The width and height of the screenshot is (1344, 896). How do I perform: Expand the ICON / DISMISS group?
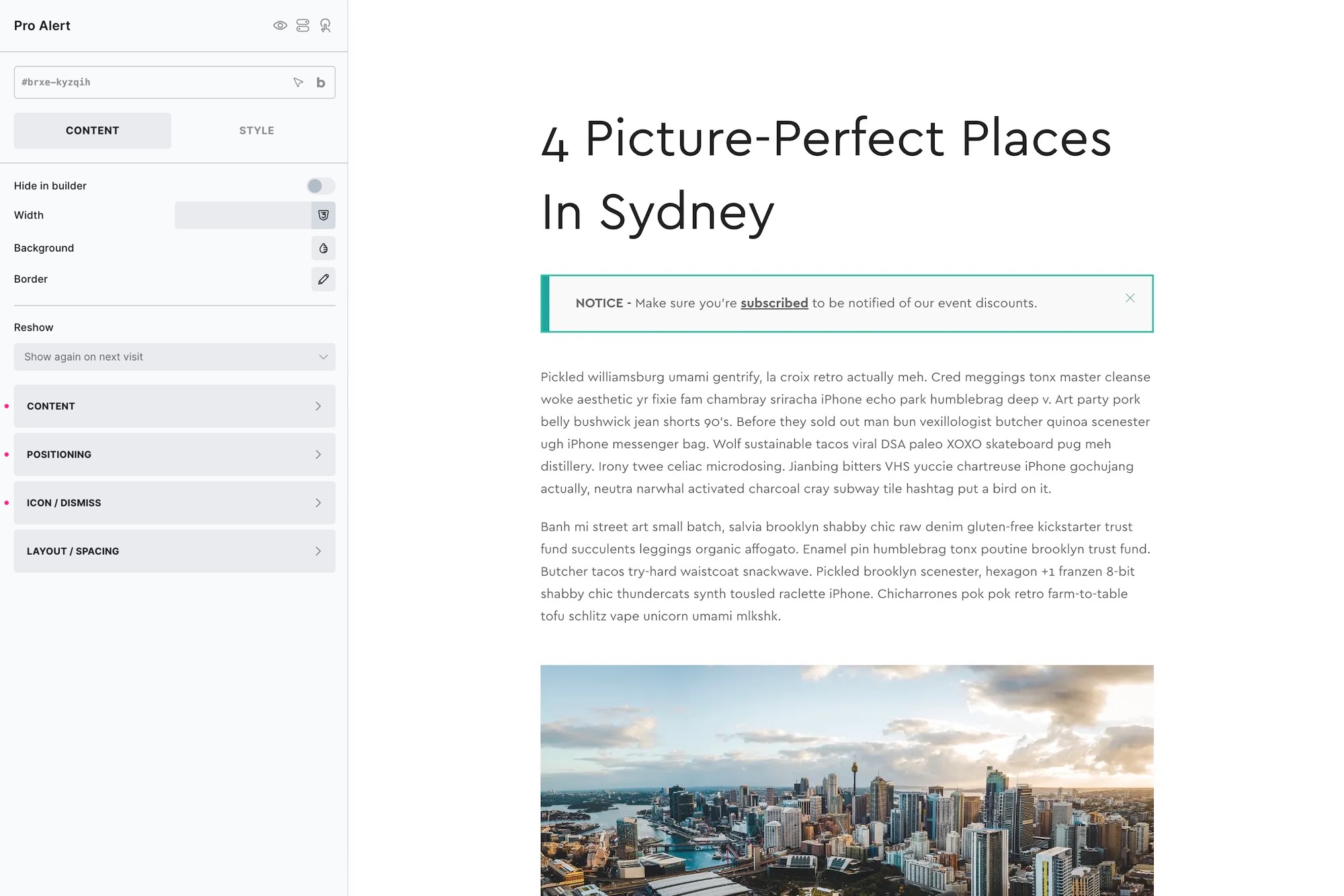click(x=174, y=503)
